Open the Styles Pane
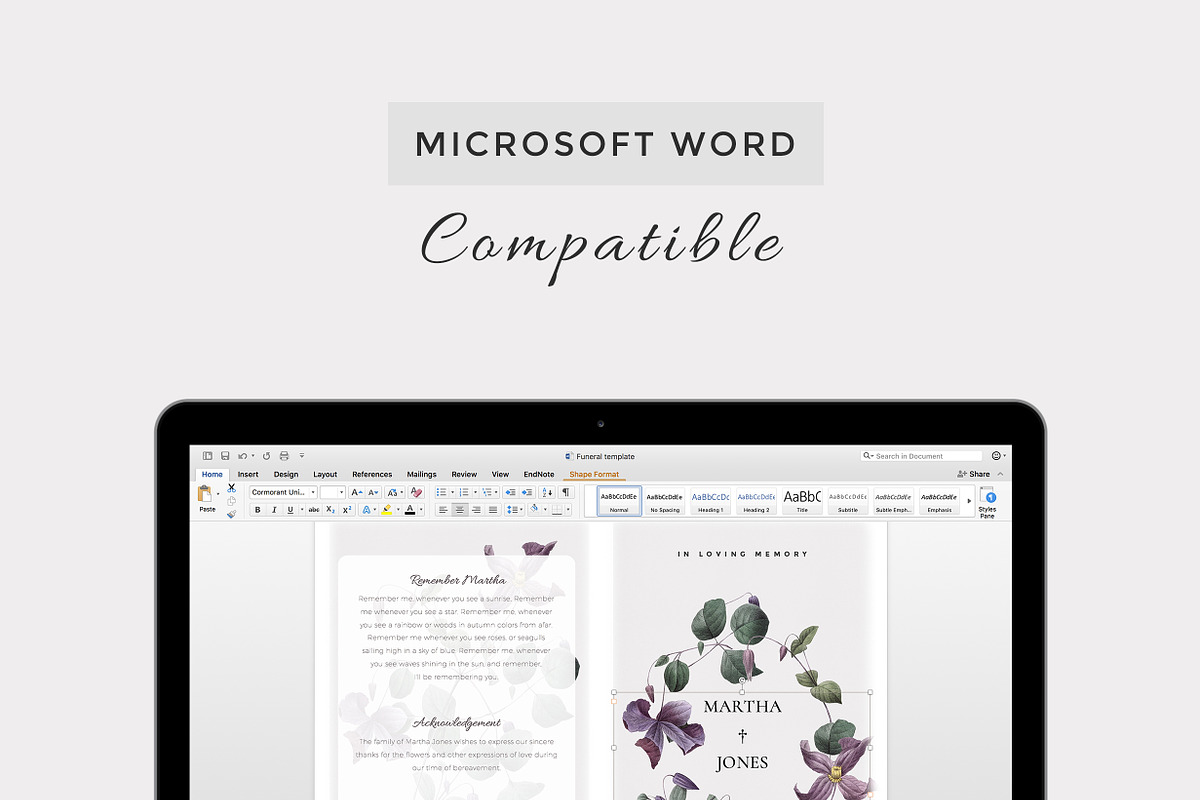1200x800 pixels. click(x=987, y=502)
